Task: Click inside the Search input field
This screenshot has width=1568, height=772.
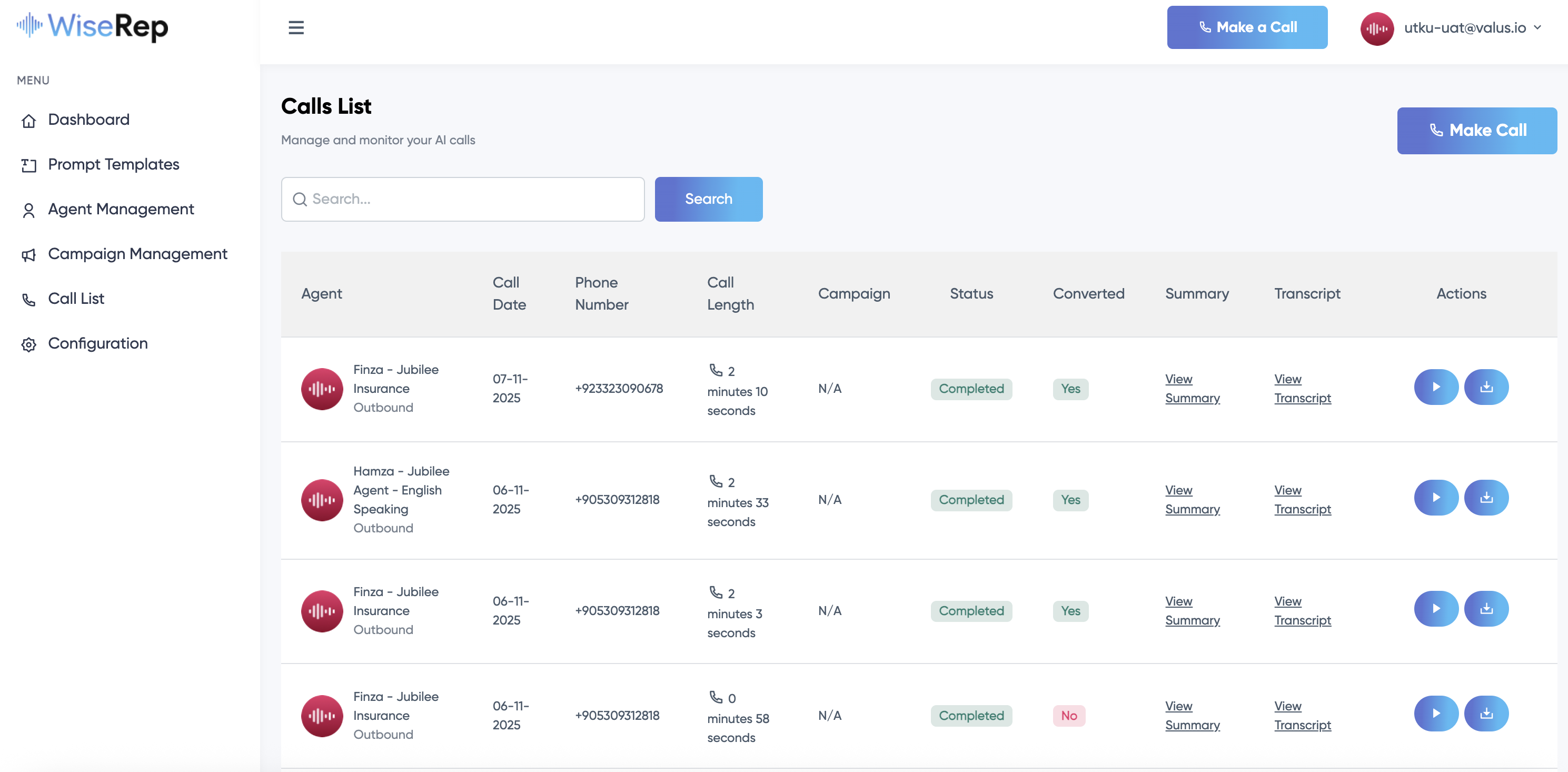Action: coord(463,199)
